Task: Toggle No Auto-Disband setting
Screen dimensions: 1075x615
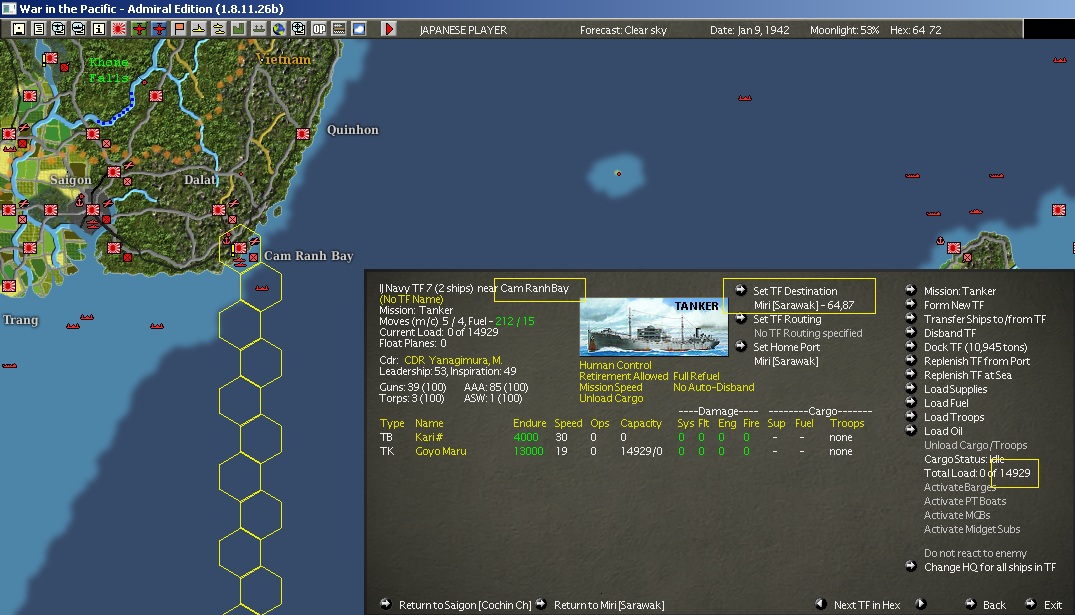Action: click(713, 387)
